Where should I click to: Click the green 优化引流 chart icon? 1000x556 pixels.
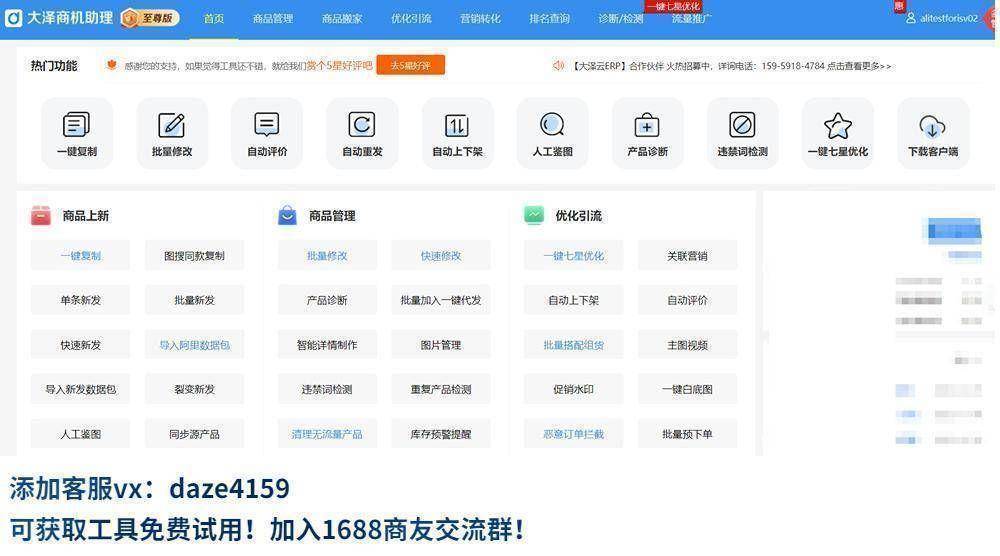[534, 216]
